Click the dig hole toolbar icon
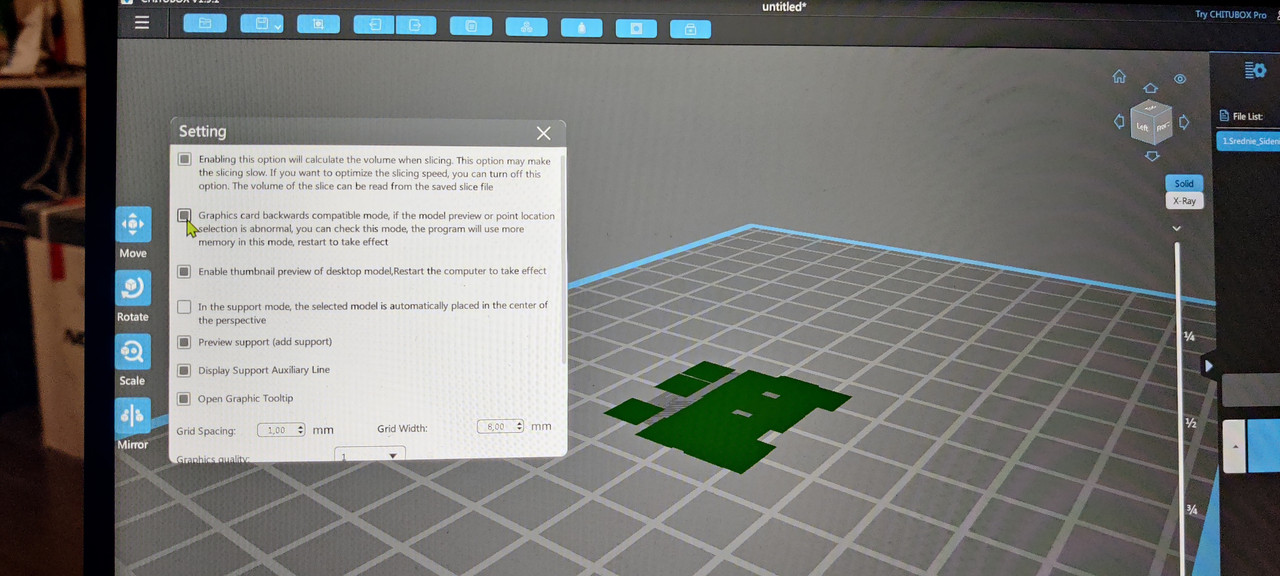 (636, 28)
